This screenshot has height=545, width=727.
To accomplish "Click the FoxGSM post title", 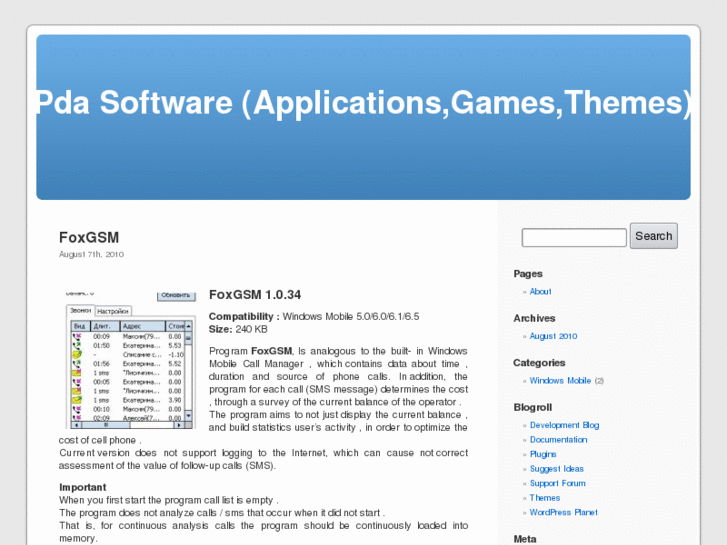I will pos(89,237).
